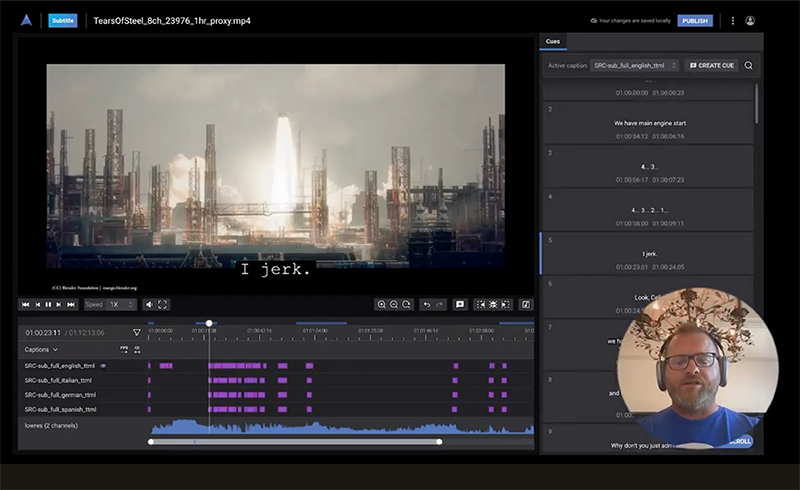This screenshot has height=490, width=800.
Task: Click the 01:01:04:00 mark on timeline ruler
Action: [315, 331]
